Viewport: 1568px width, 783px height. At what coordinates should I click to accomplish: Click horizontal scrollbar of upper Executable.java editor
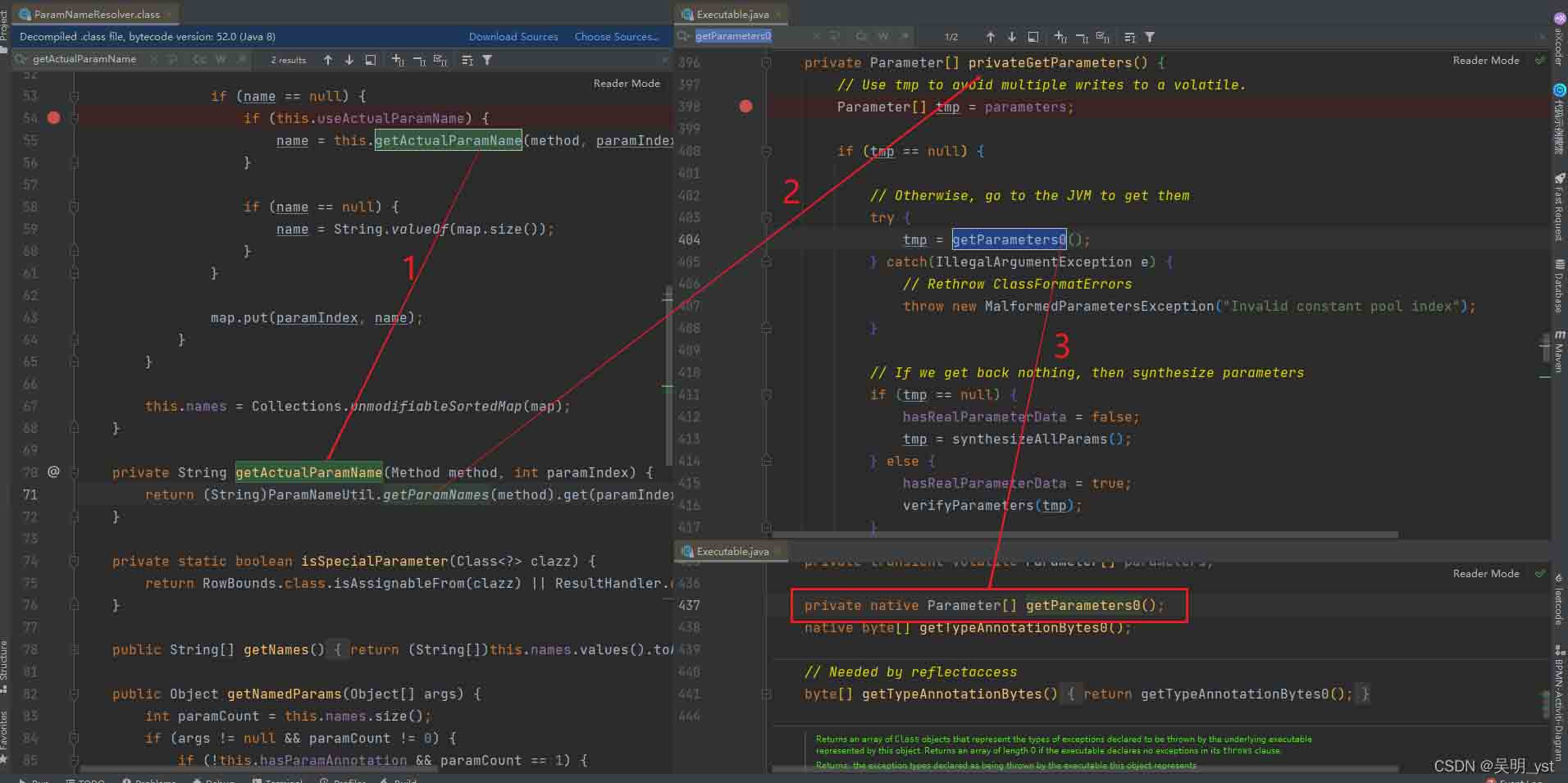pyautogui.click(x=1085, y=535)
